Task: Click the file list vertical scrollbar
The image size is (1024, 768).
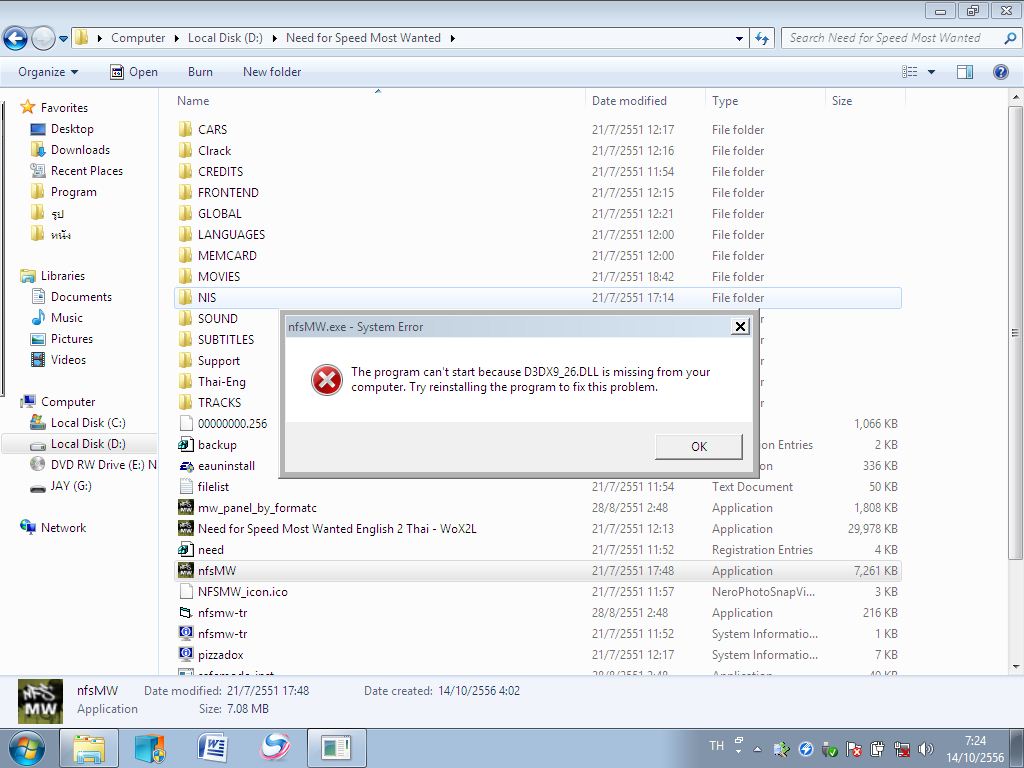Action: tap(1016, 330)
